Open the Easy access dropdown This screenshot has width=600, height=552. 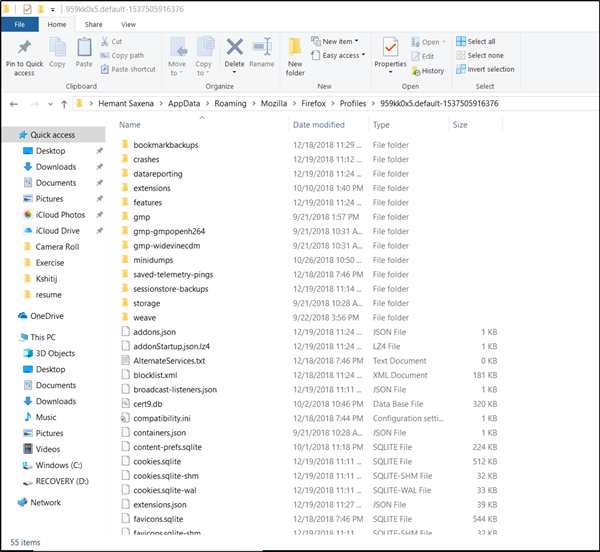[363, 55]
